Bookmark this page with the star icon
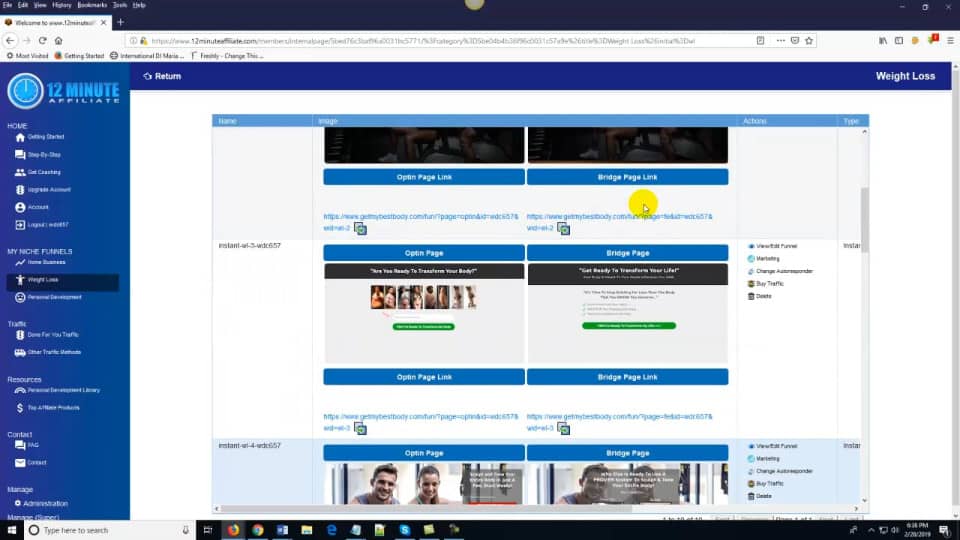This screenshot has height=540, width=960. coord(809,41)
